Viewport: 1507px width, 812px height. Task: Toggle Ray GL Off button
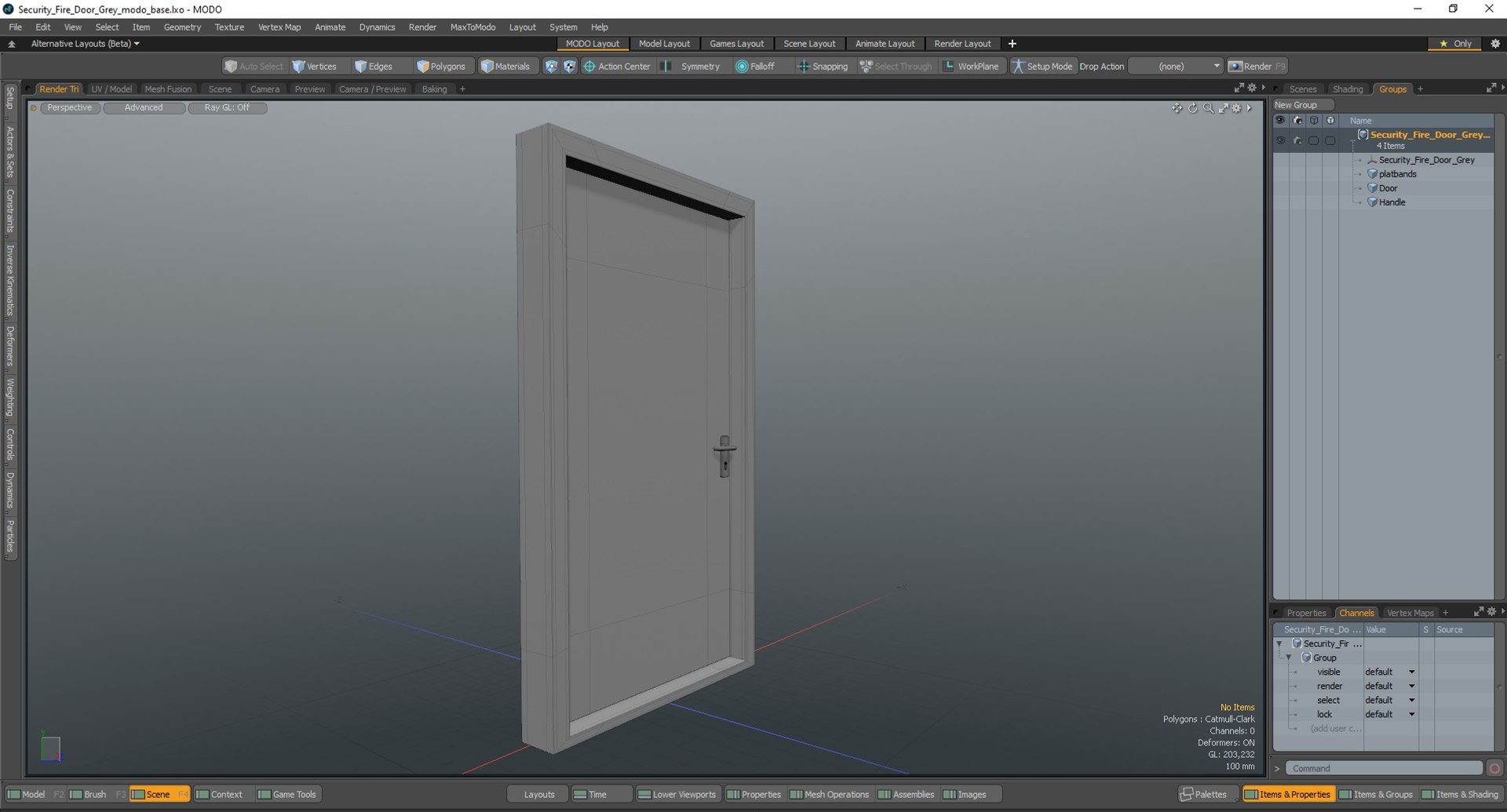click(x=227, y=107)
